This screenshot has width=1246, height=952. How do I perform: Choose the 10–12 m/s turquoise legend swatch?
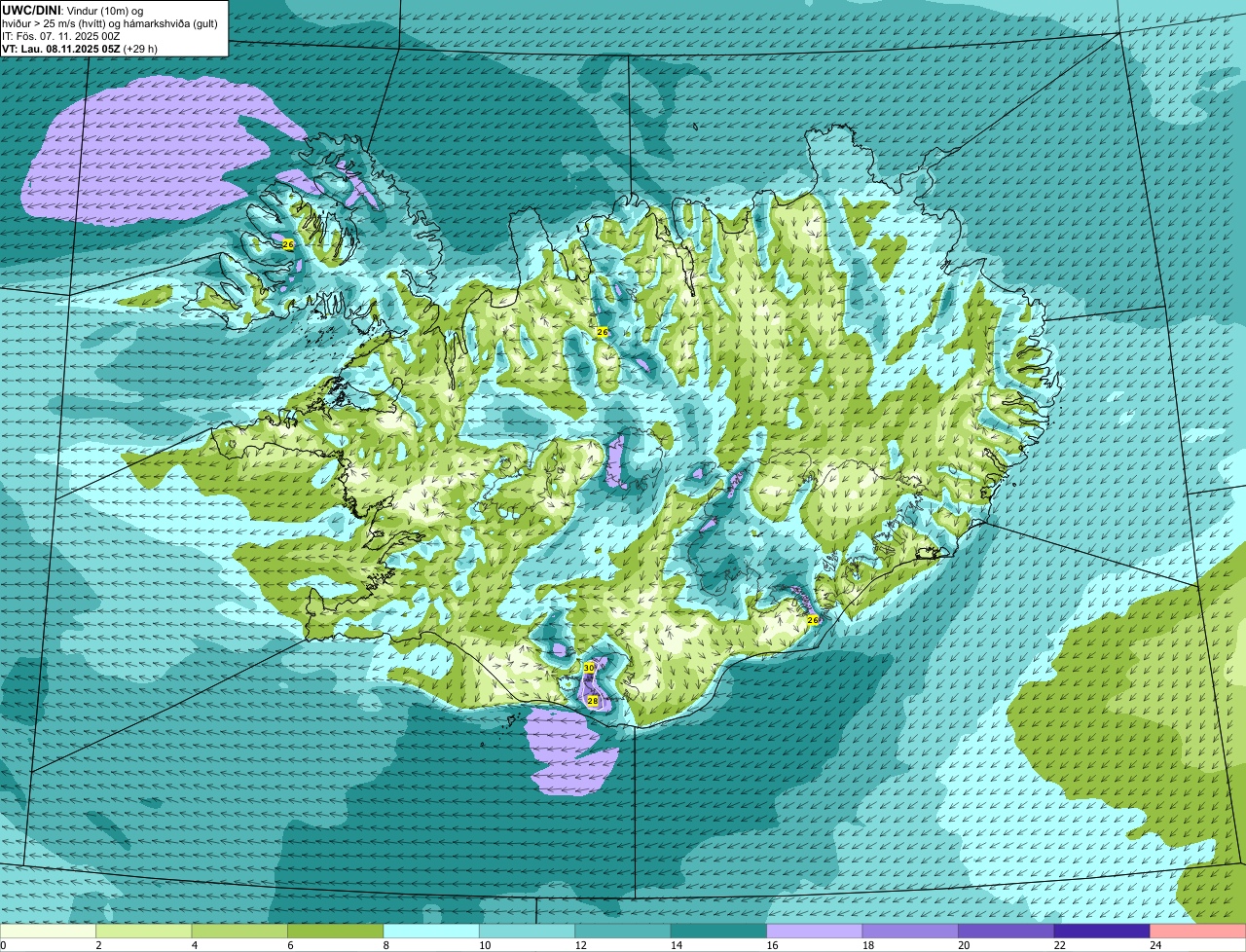tap(528, 932)
